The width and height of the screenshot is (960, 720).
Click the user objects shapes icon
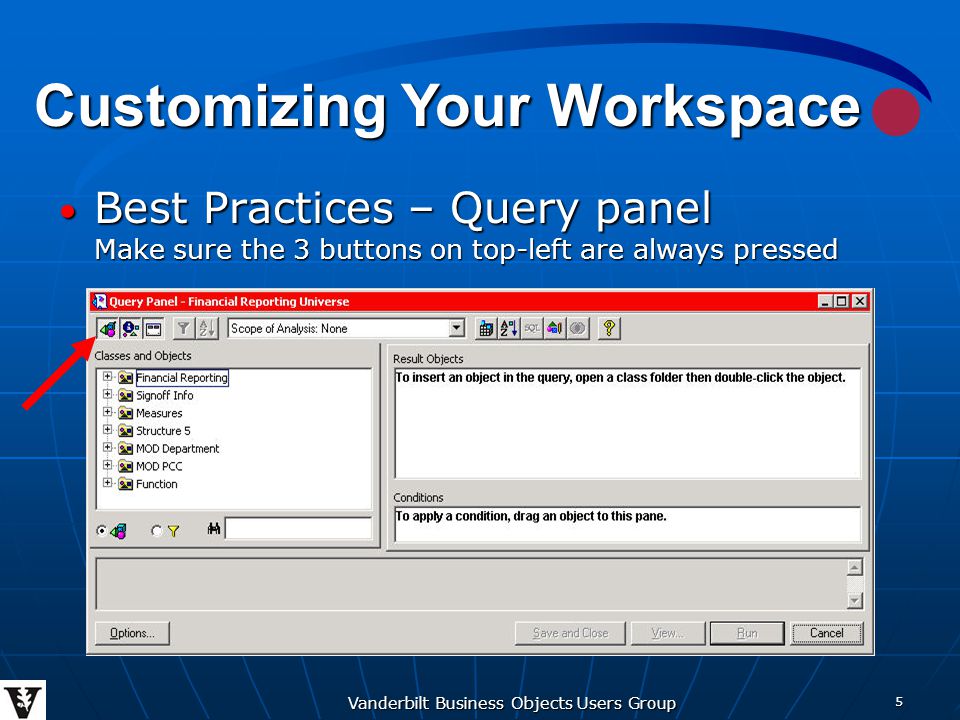pos(554,329)
